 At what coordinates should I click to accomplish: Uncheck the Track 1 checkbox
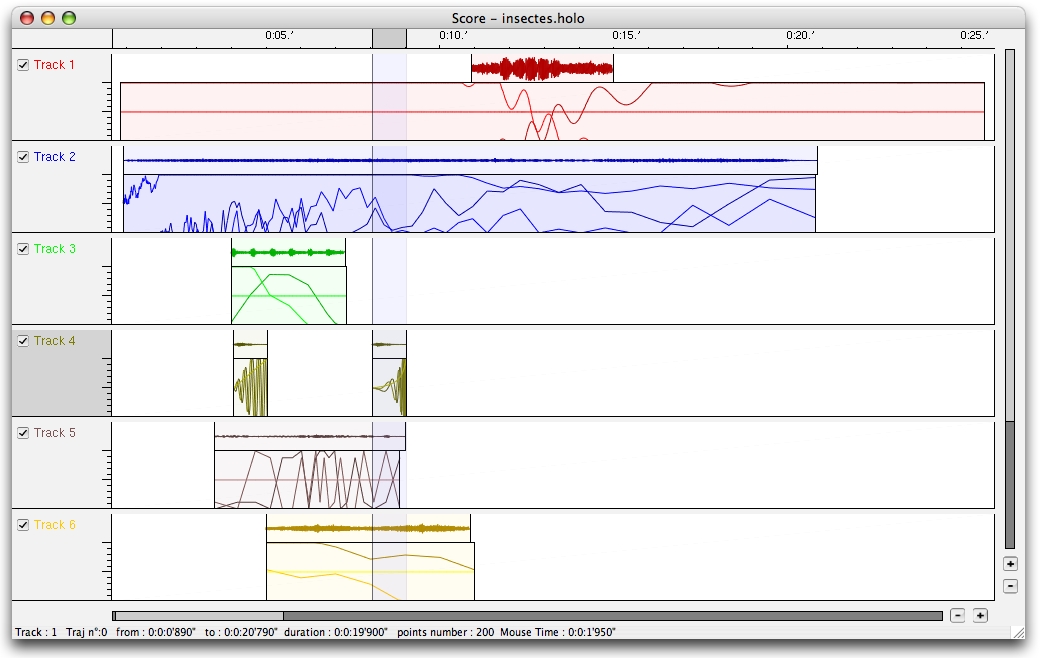pos(23,65)
